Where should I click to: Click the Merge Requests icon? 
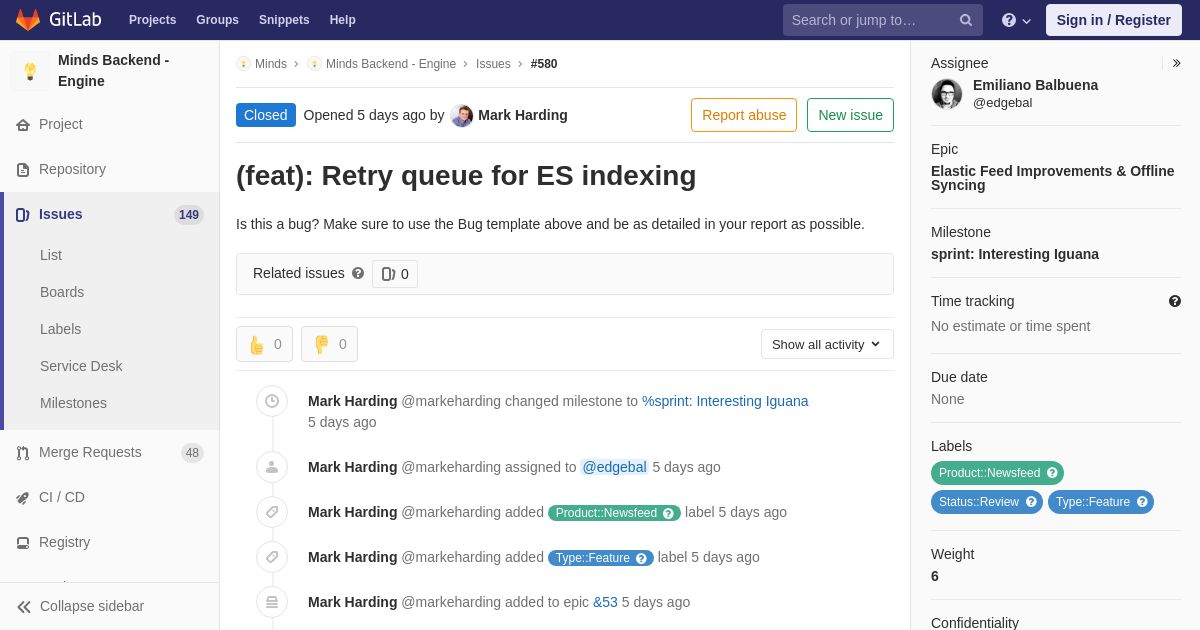23,453
